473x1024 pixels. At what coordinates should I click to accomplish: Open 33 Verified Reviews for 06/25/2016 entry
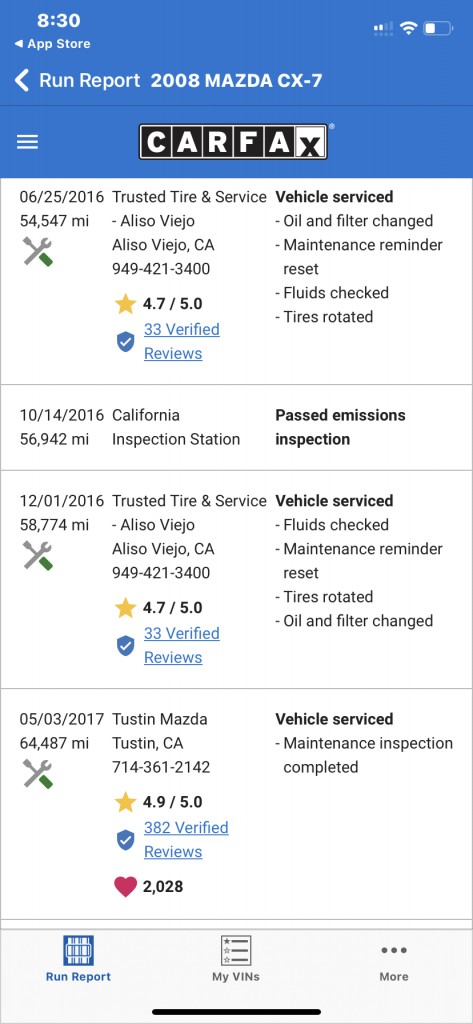coord(182,342)
